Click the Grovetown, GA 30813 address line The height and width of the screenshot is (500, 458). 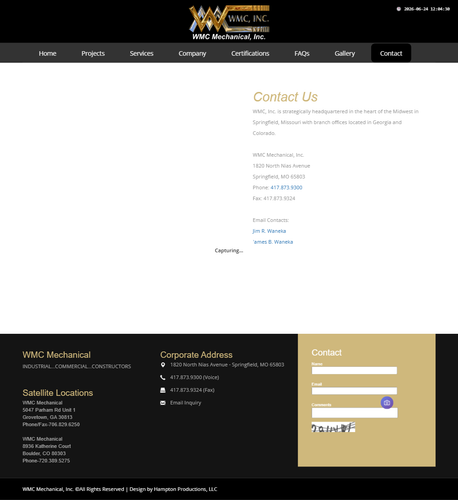pyautogui.click(x=47, y=417)
